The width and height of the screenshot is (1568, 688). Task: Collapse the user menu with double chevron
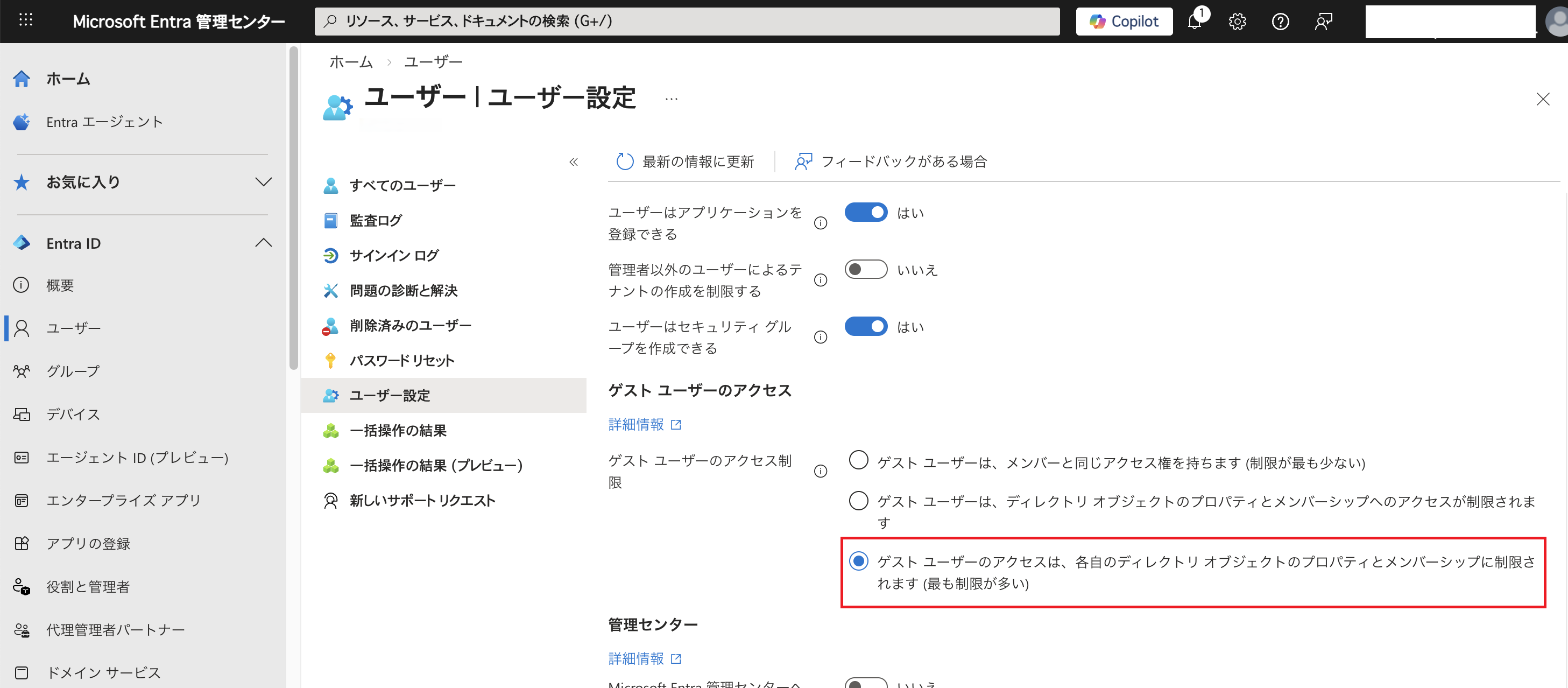[x=574, y=162]
